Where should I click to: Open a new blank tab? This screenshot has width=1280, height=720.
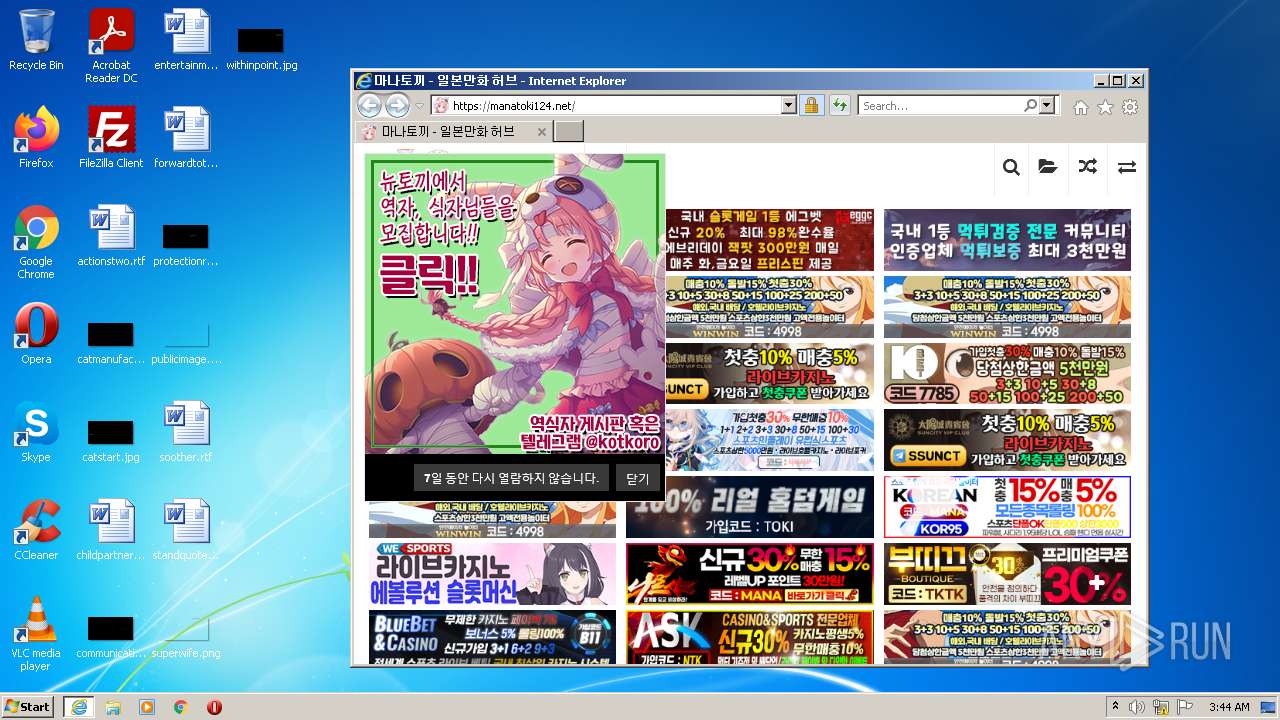[568, 131]
